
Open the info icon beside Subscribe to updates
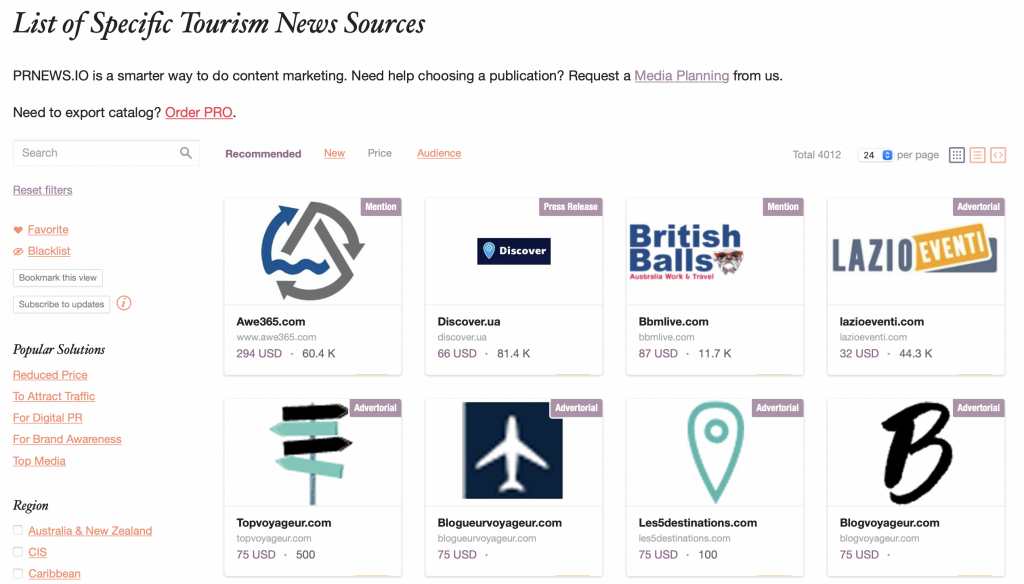point(124,303)
